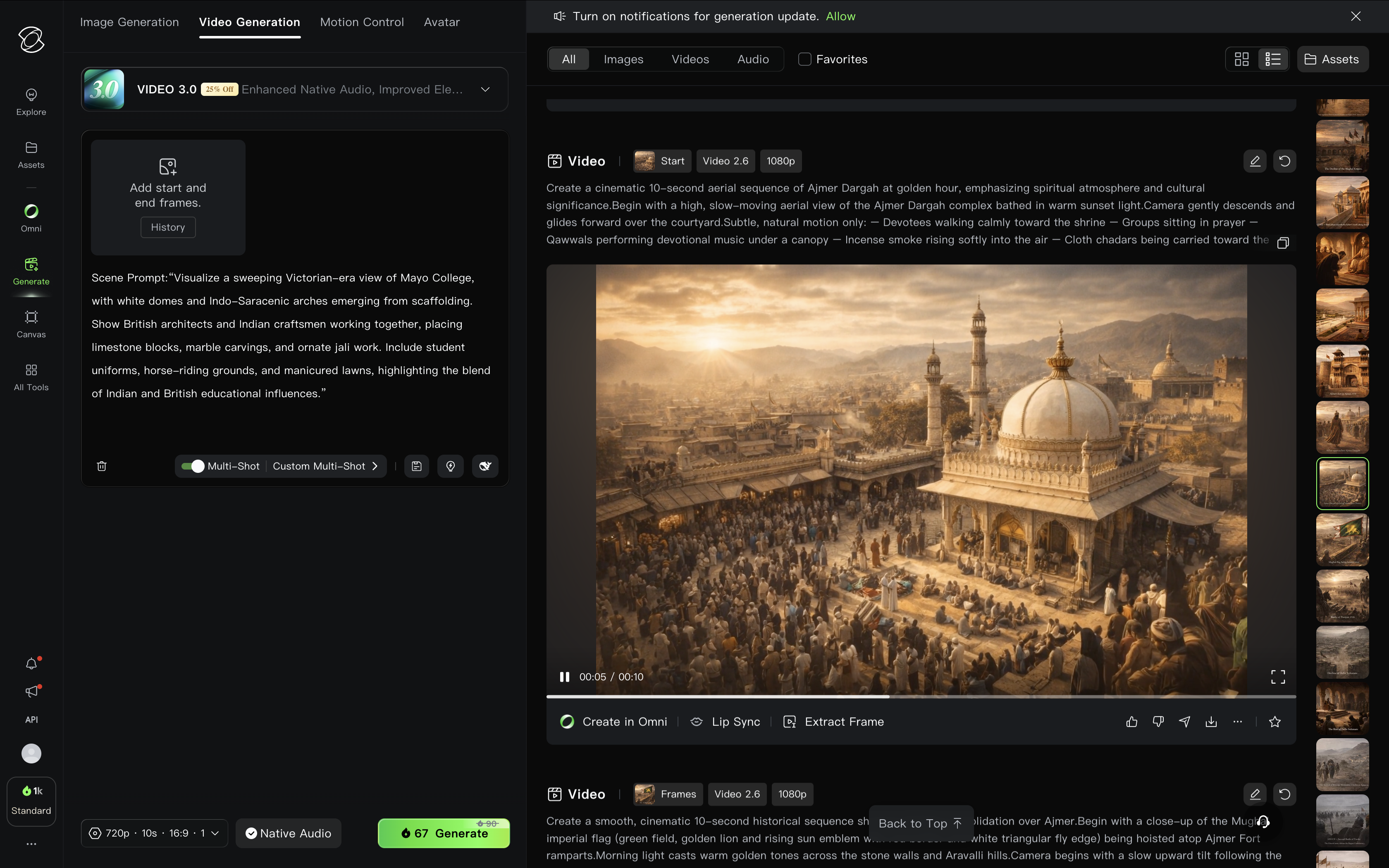The image size is (1389, 868).
Task: Click the Extract Frame icon
Action: coord(790,722)
